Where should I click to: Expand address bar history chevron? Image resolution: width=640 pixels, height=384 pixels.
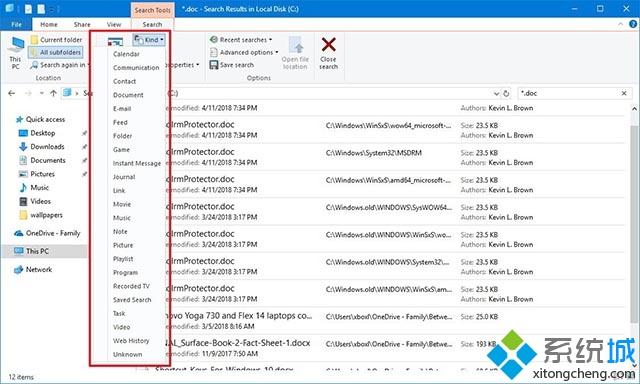(x=496, y=93)
